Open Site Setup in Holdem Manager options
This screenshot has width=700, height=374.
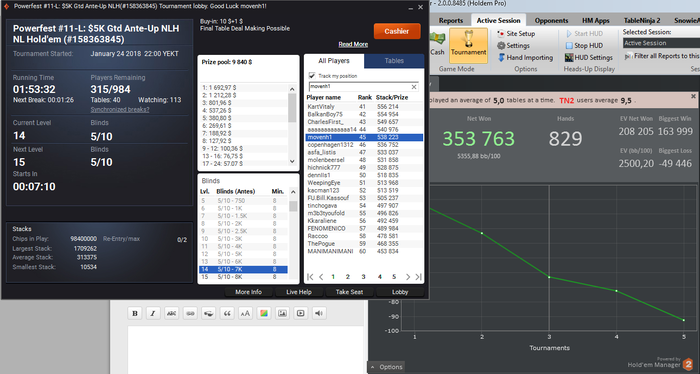[x=516, y=33]
